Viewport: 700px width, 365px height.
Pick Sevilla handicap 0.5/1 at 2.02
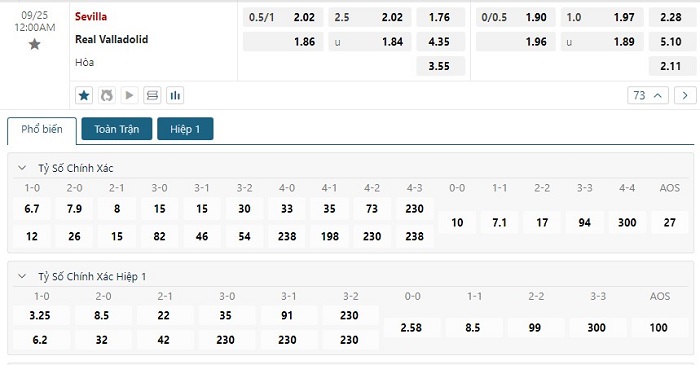(x=283, y=17)
